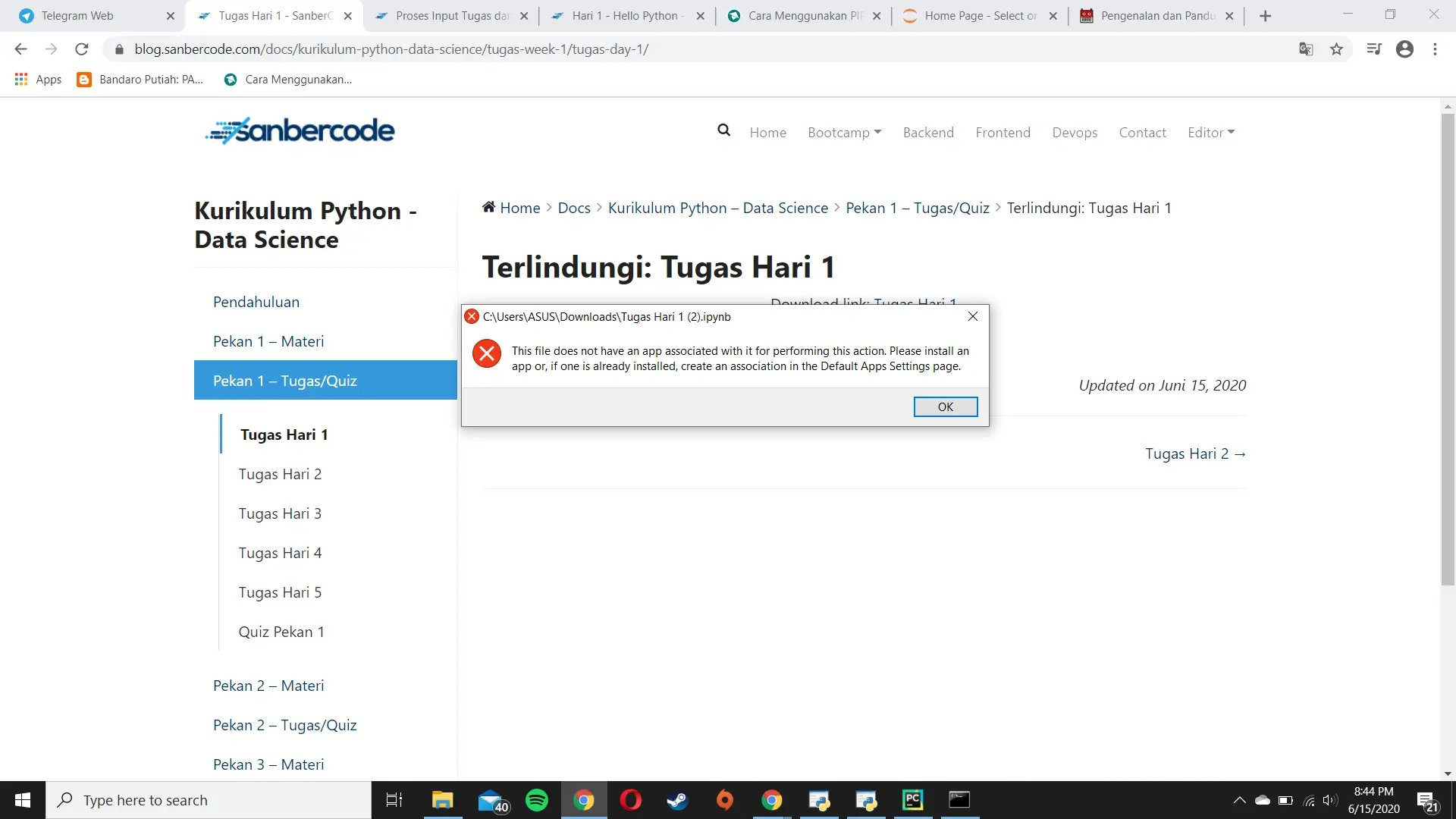Screen dimensions: 1456x819
Task: Reload the page with the refresh icon
Action: 82,49
